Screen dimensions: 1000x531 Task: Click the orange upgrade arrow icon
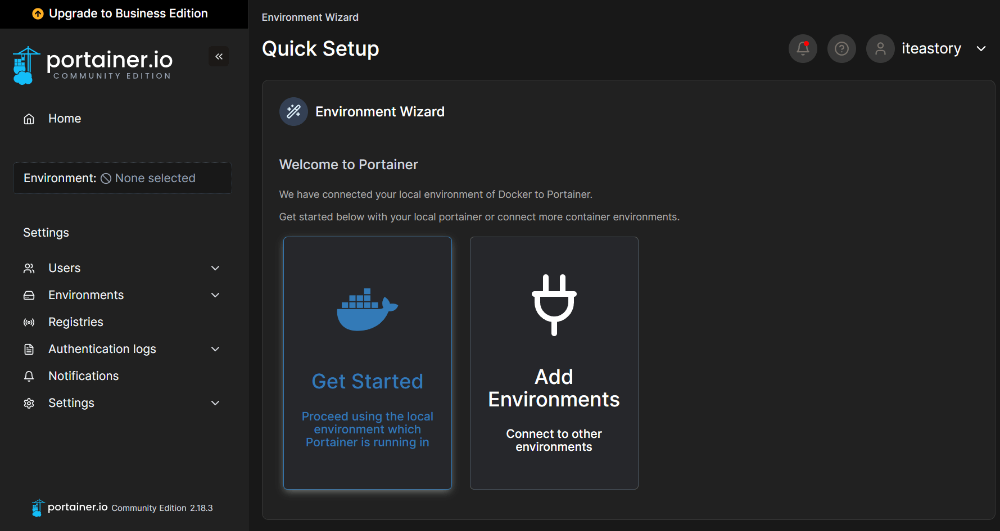tap(38, 13)
